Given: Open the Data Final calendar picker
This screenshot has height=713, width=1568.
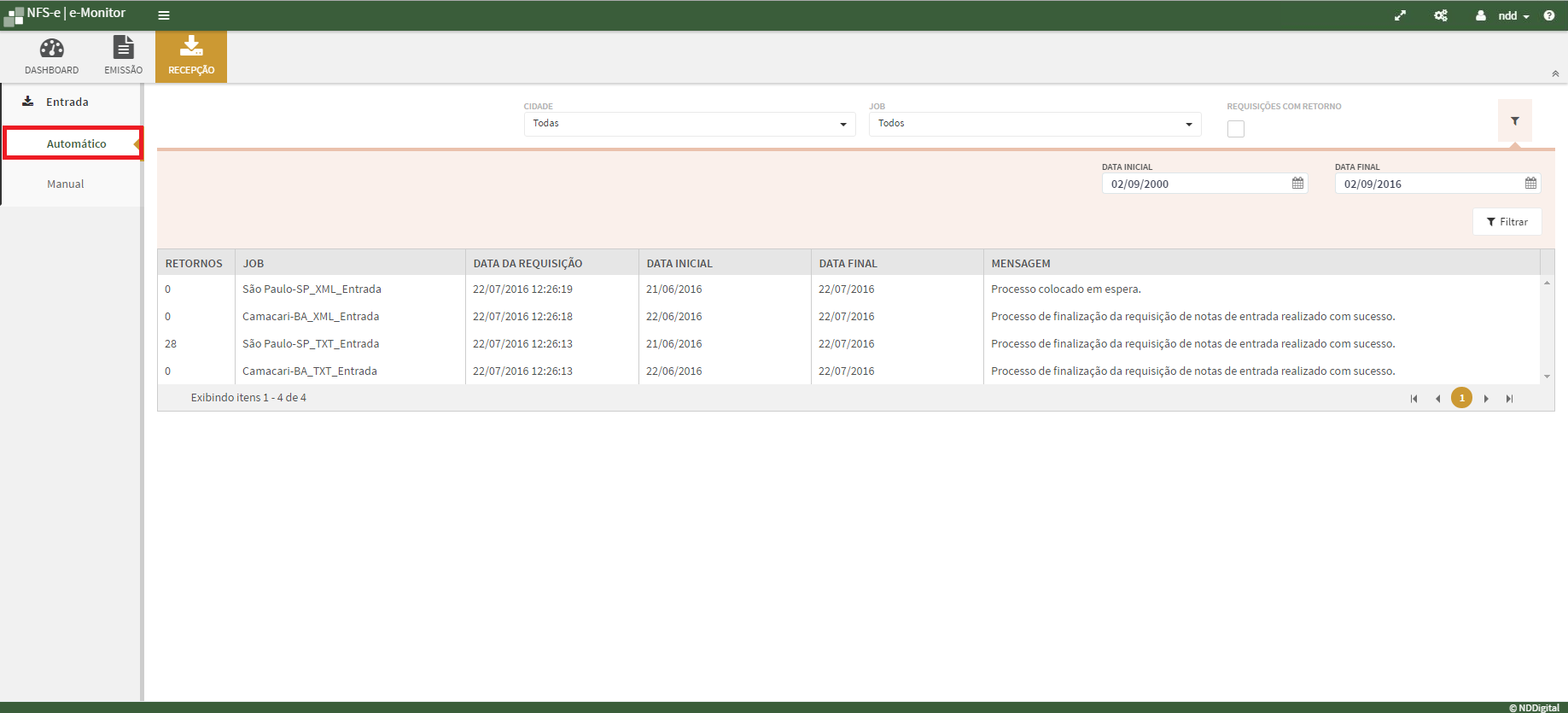Looking at the screenshot, I should click(x=1530, y=184).
